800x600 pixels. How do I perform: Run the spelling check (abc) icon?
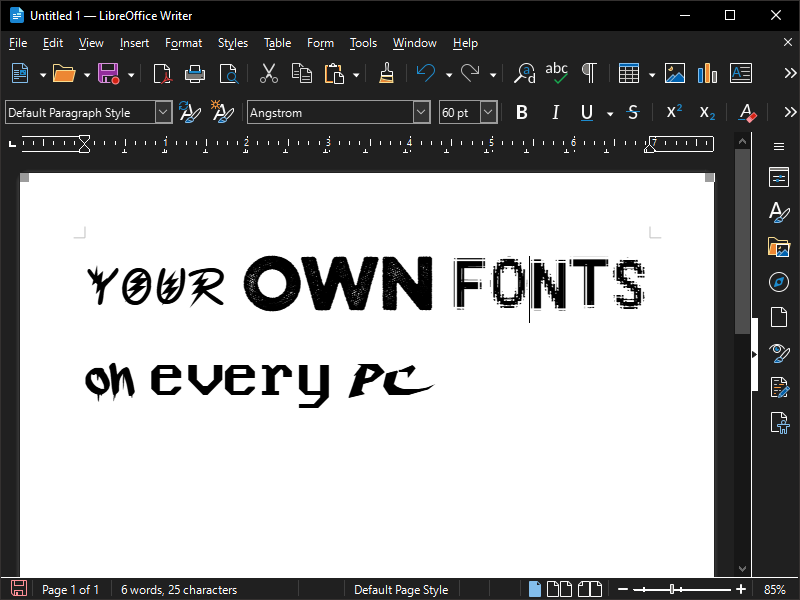557,73
